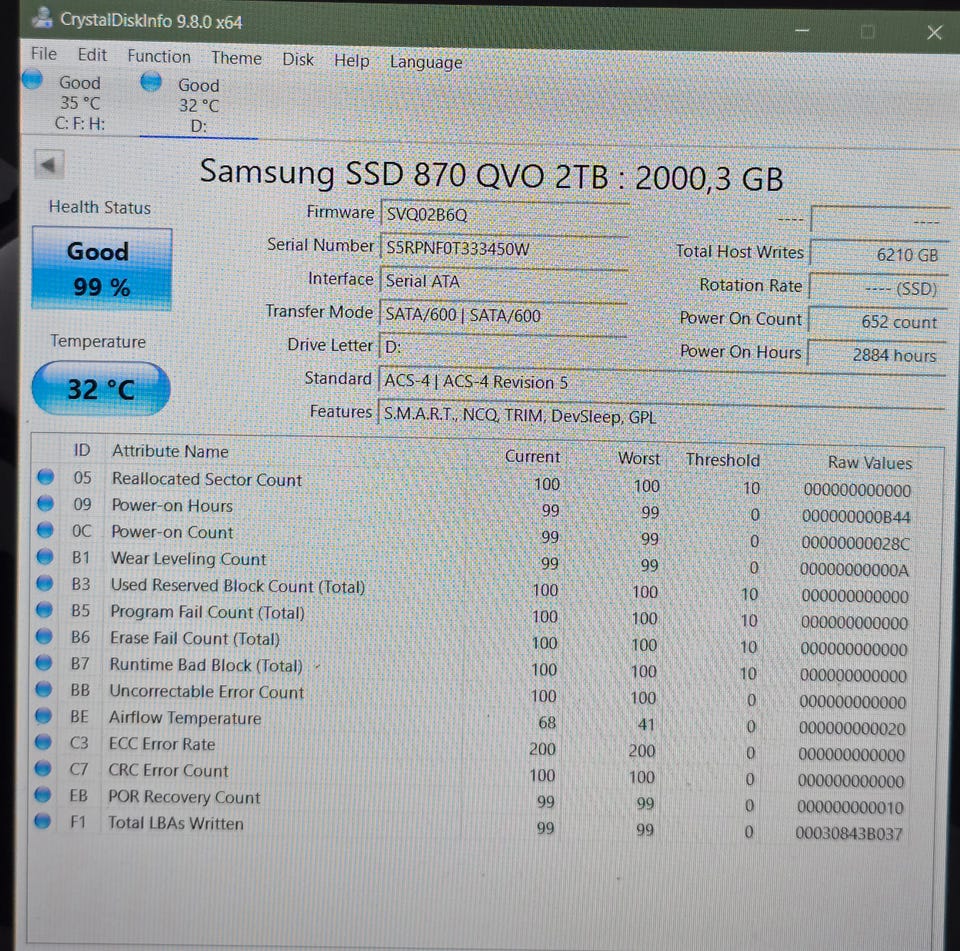Click the Current column header
This screenshot has width=960, height=951.
532,456
